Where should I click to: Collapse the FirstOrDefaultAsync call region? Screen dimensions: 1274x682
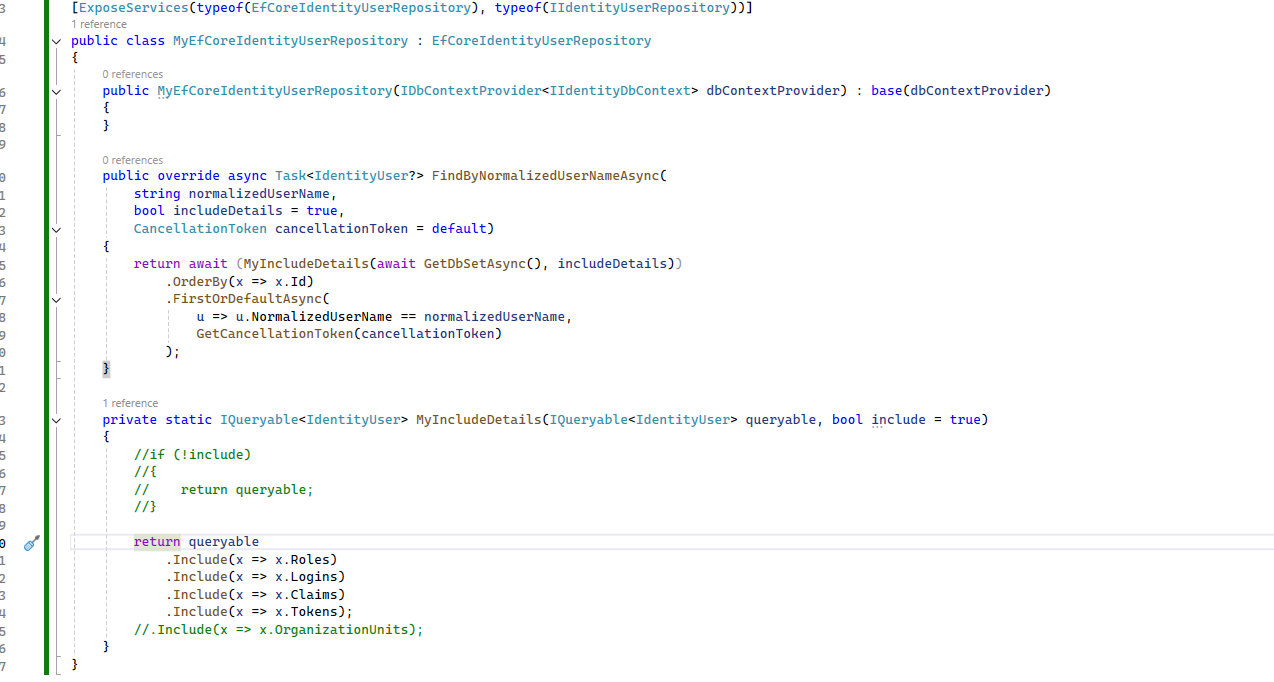56,299
